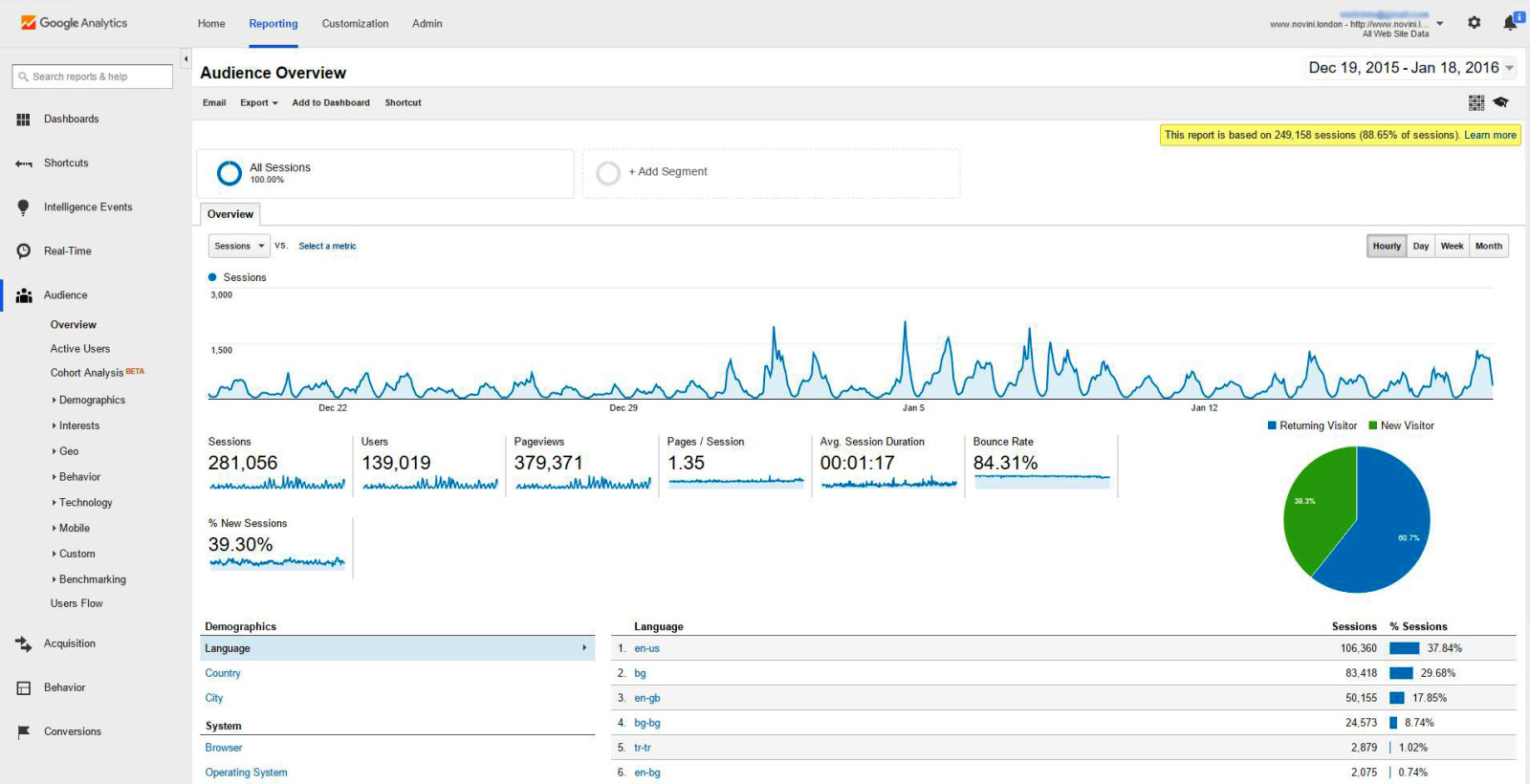Screen dimensions: 1530x784
Task: Open the Sessions metric dropdown
Action: tap(239, 247)
